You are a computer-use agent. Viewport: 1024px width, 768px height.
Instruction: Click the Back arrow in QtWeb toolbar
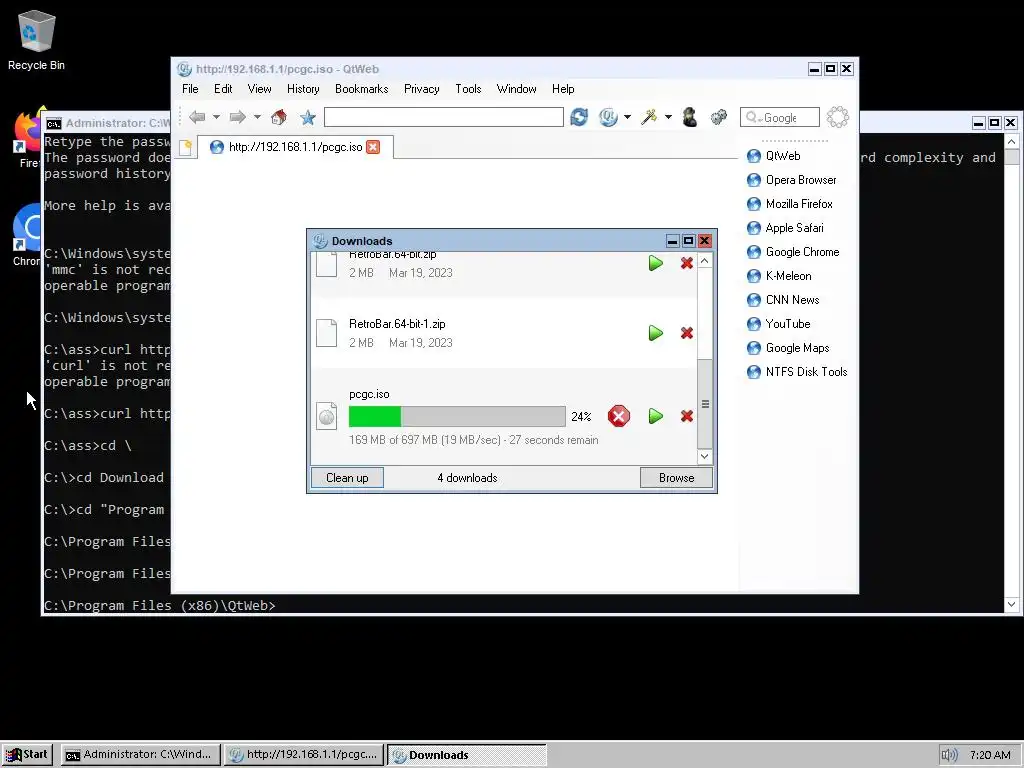tap(197, 117)
